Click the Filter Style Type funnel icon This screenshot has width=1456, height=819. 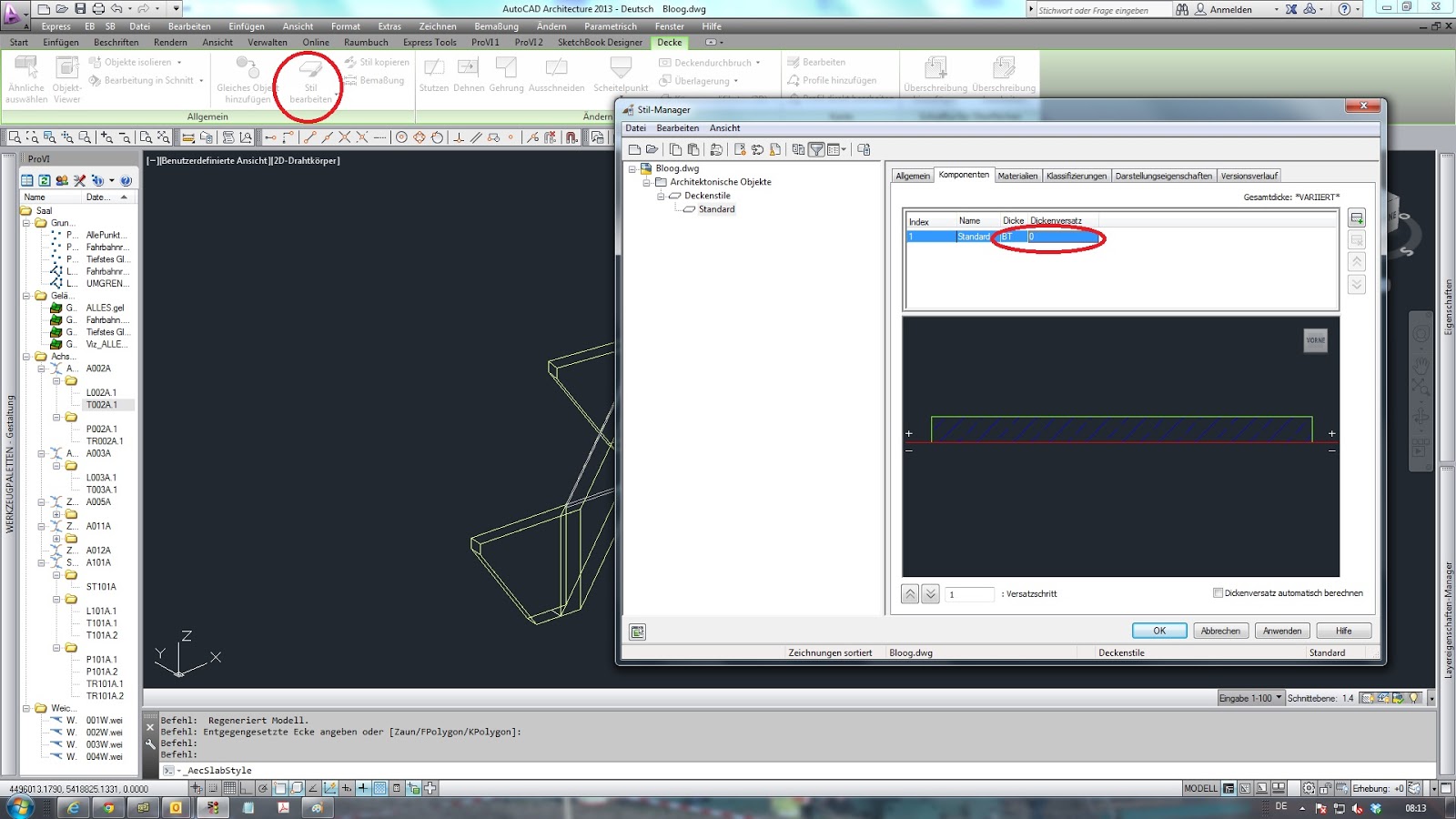coord(816,149)
